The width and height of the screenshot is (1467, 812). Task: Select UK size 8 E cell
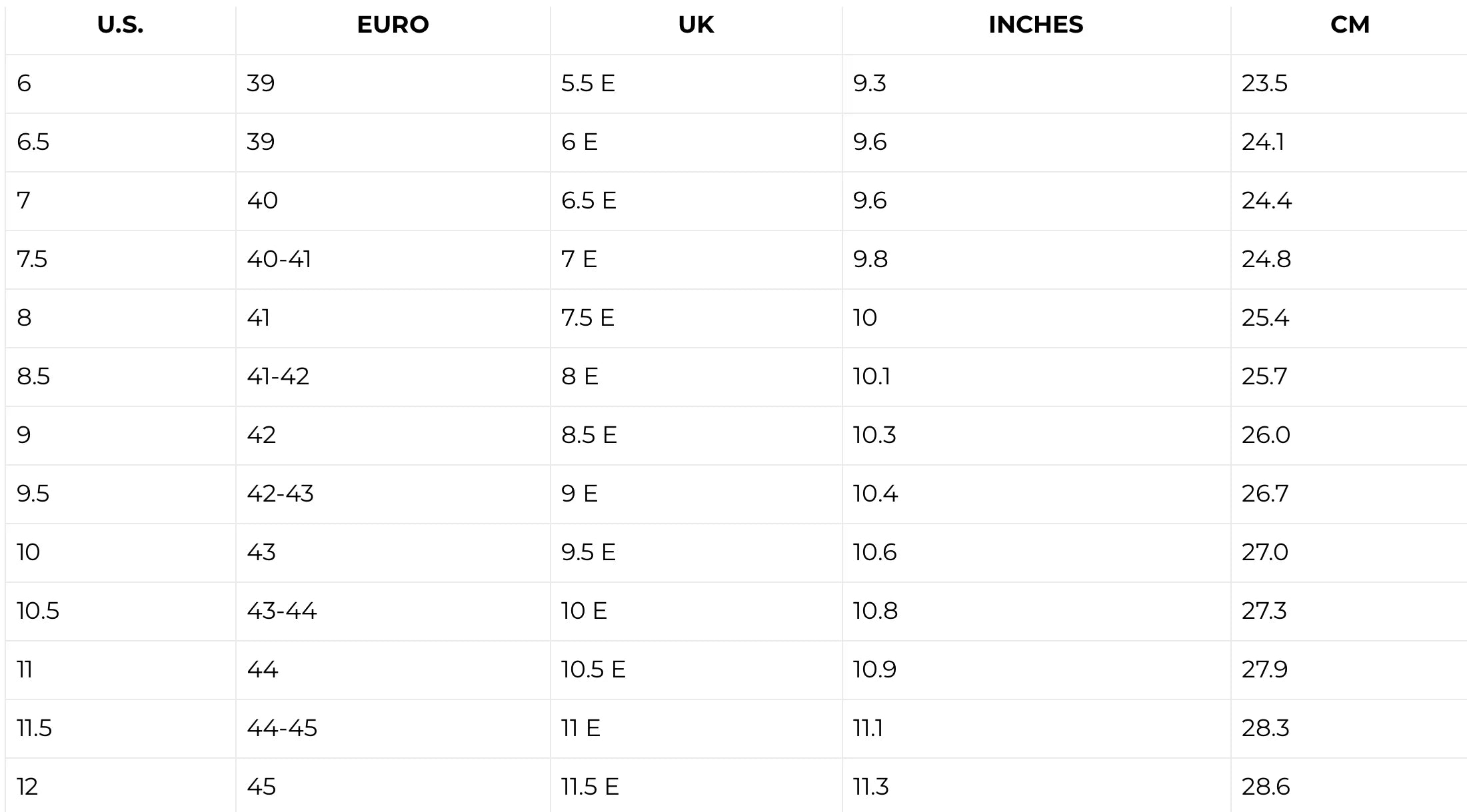[x=580, y=376]
